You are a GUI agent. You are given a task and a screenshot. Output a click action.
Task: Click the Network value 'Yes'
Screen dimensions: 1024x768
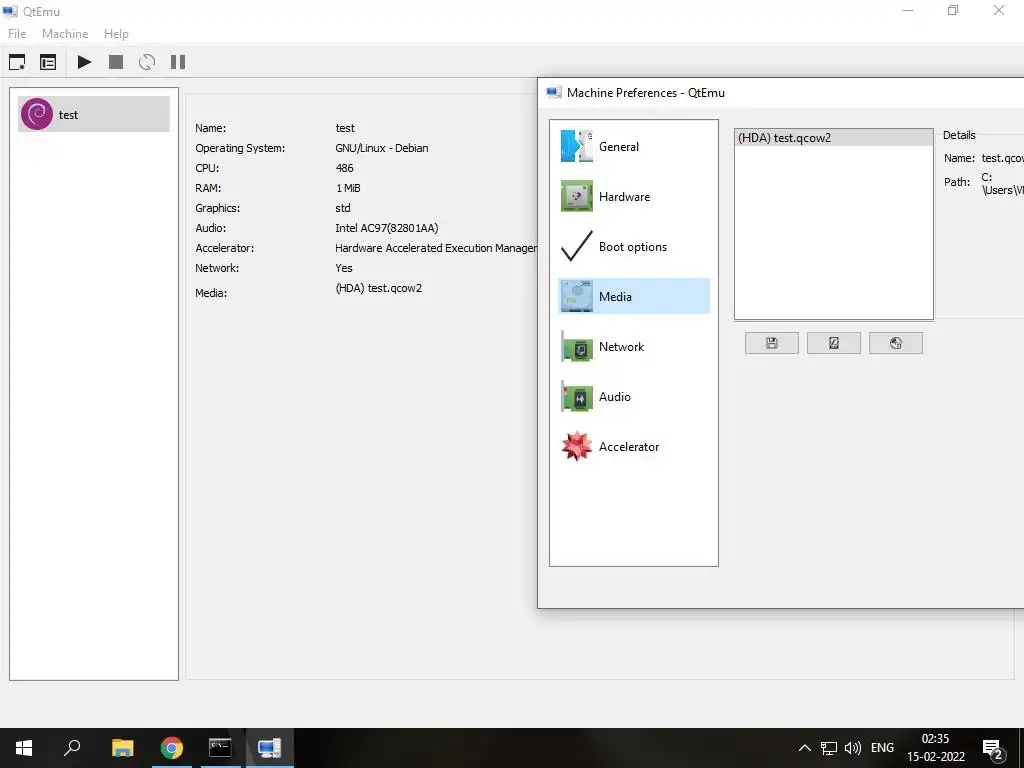[x=344, y=268]
